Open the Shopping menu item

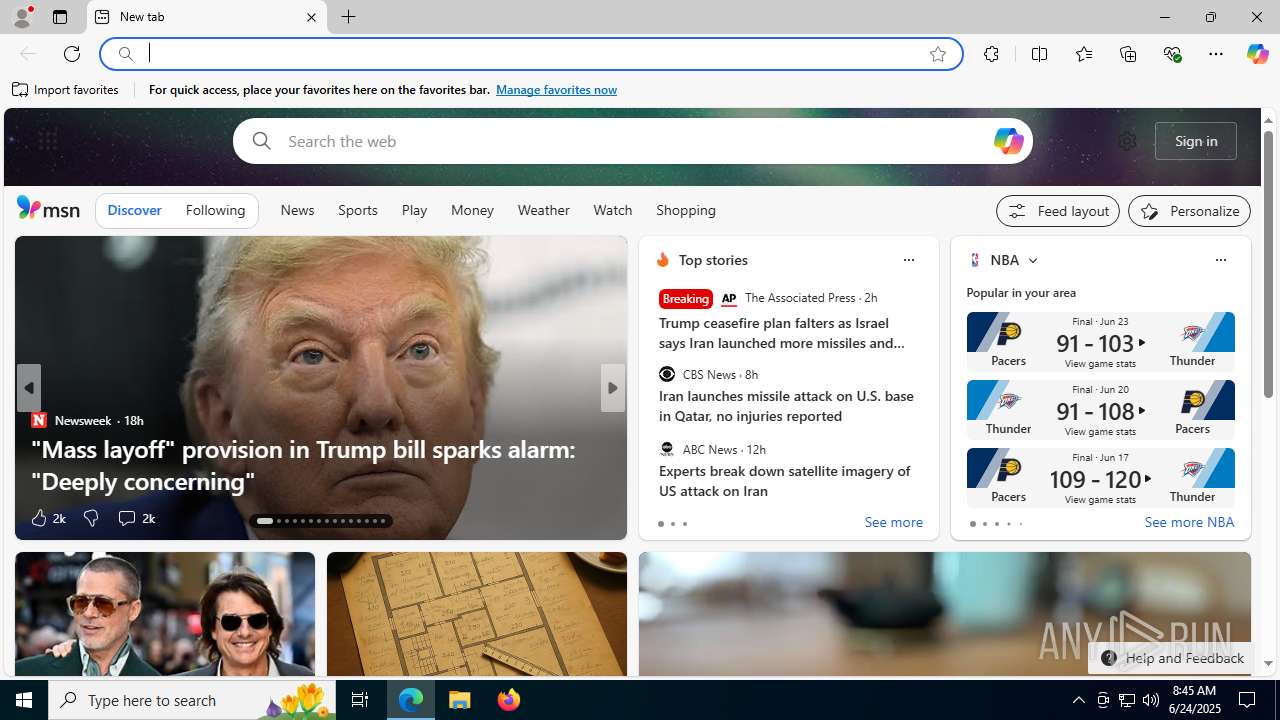click(x=686, y=211)
